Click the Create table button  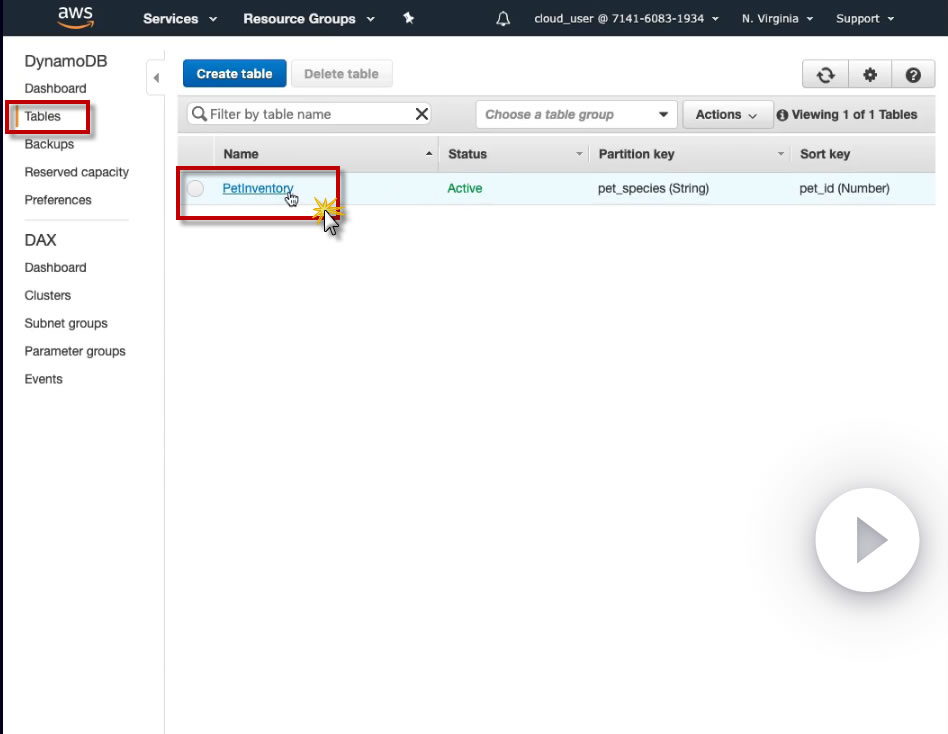(235, 74)
